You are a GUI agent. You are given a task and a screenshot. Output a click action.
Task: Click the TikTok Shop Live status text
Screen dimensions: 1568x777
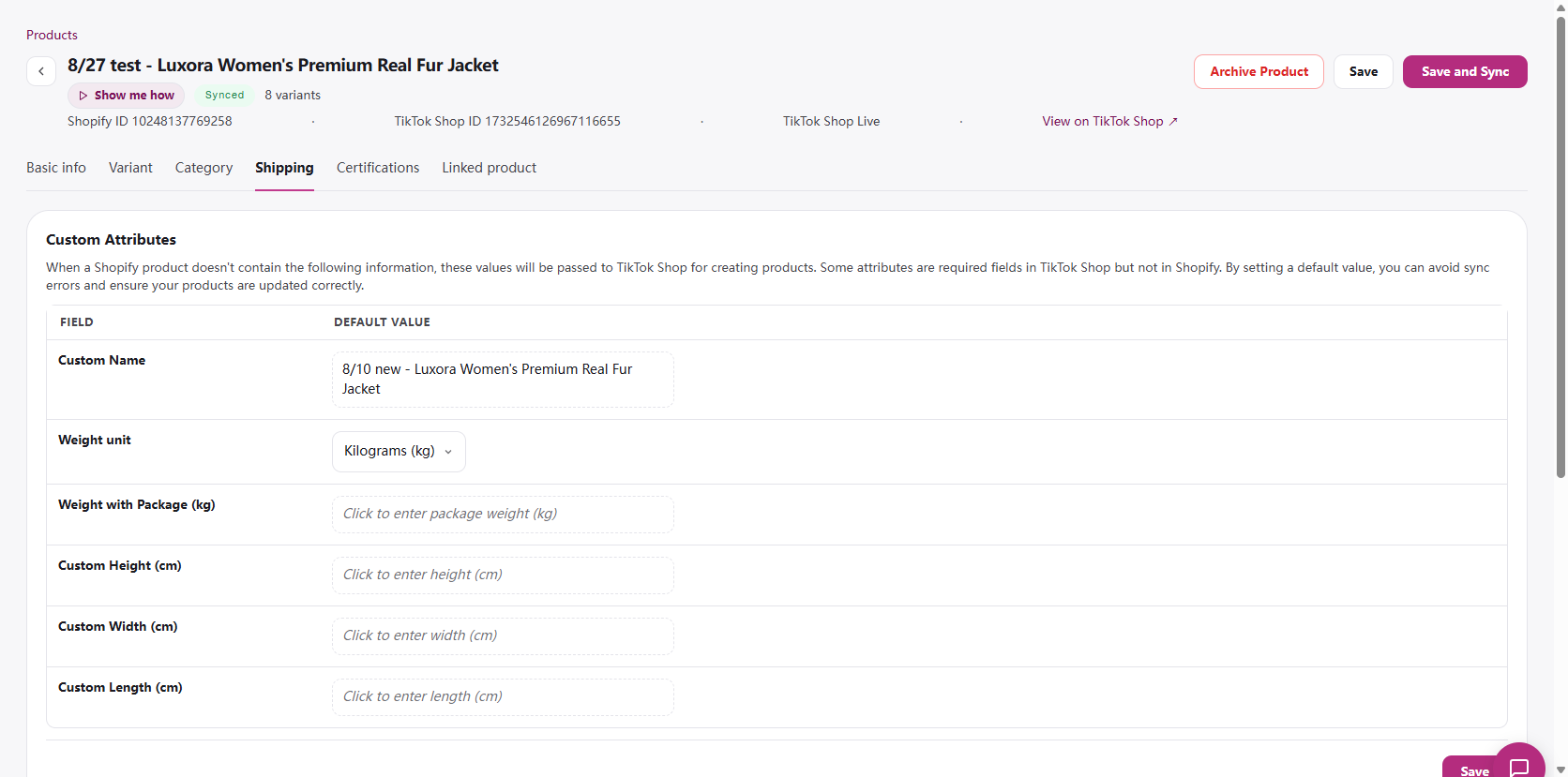coord(832,122)
